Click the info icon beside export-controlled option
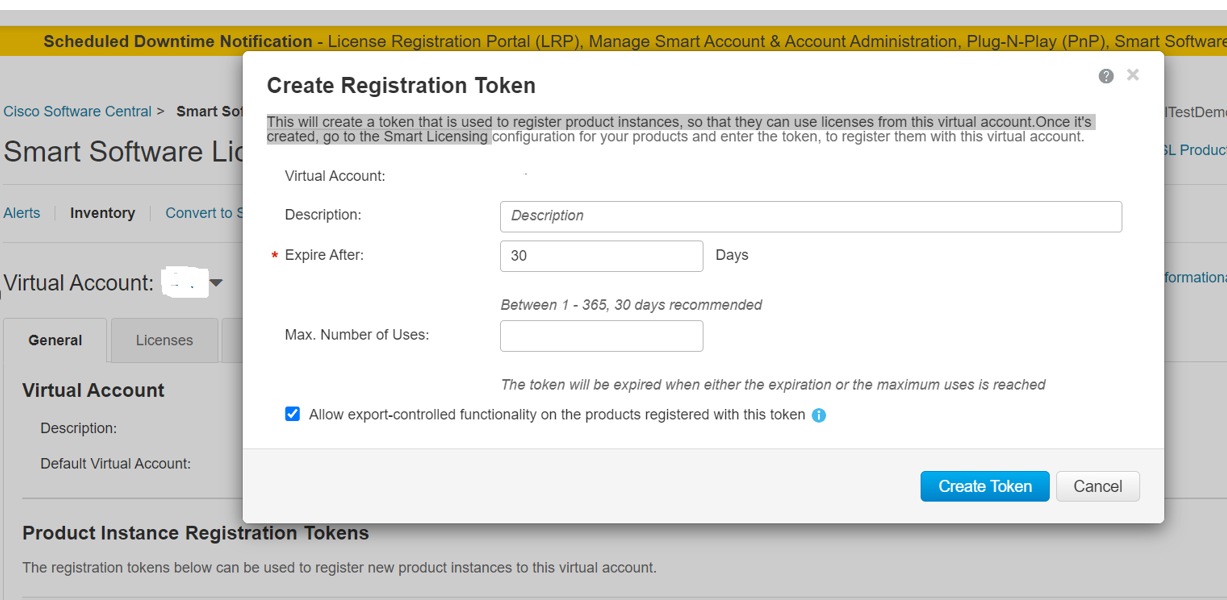Screen dimensions: 1227x600 (x=820, y=415)
